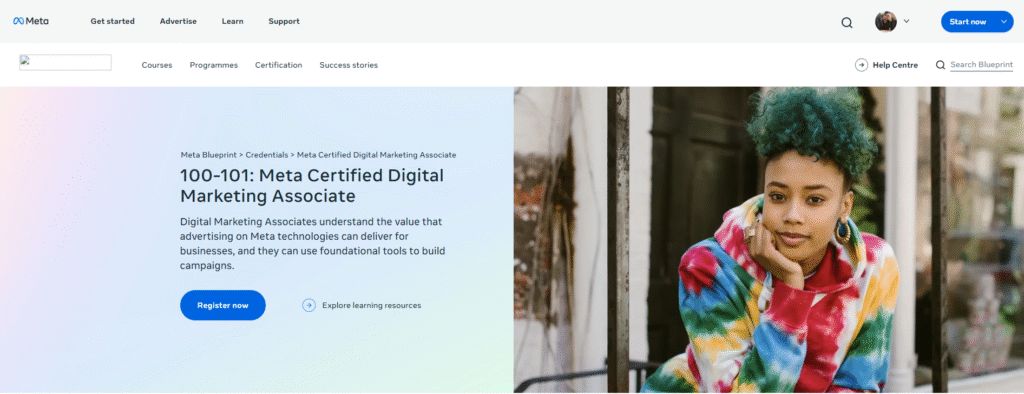This screenshot has height=394, width=1024.
Task: Expand the profile account chevron
Action: pyautogui.click(x=906, y=21)
